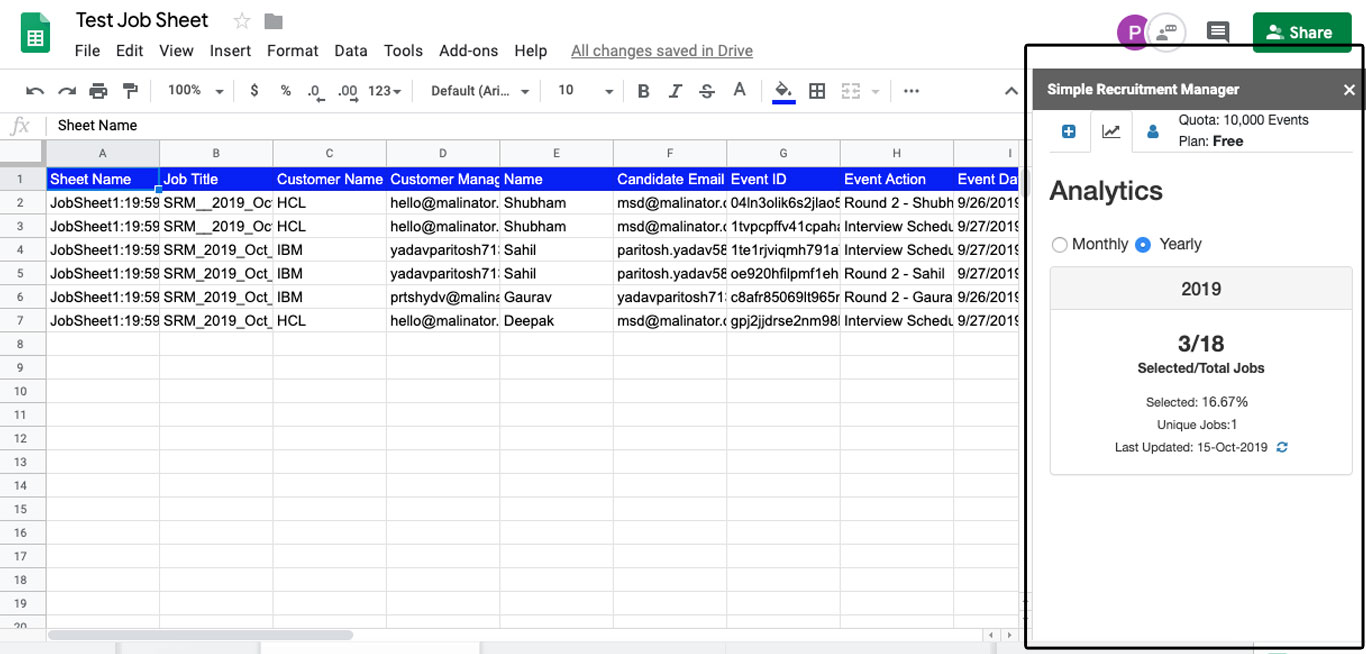Click the anonymous viewer avatar icon
Image resolution: width=1366 pixels, height=654 pixels.
(1166, 32)
